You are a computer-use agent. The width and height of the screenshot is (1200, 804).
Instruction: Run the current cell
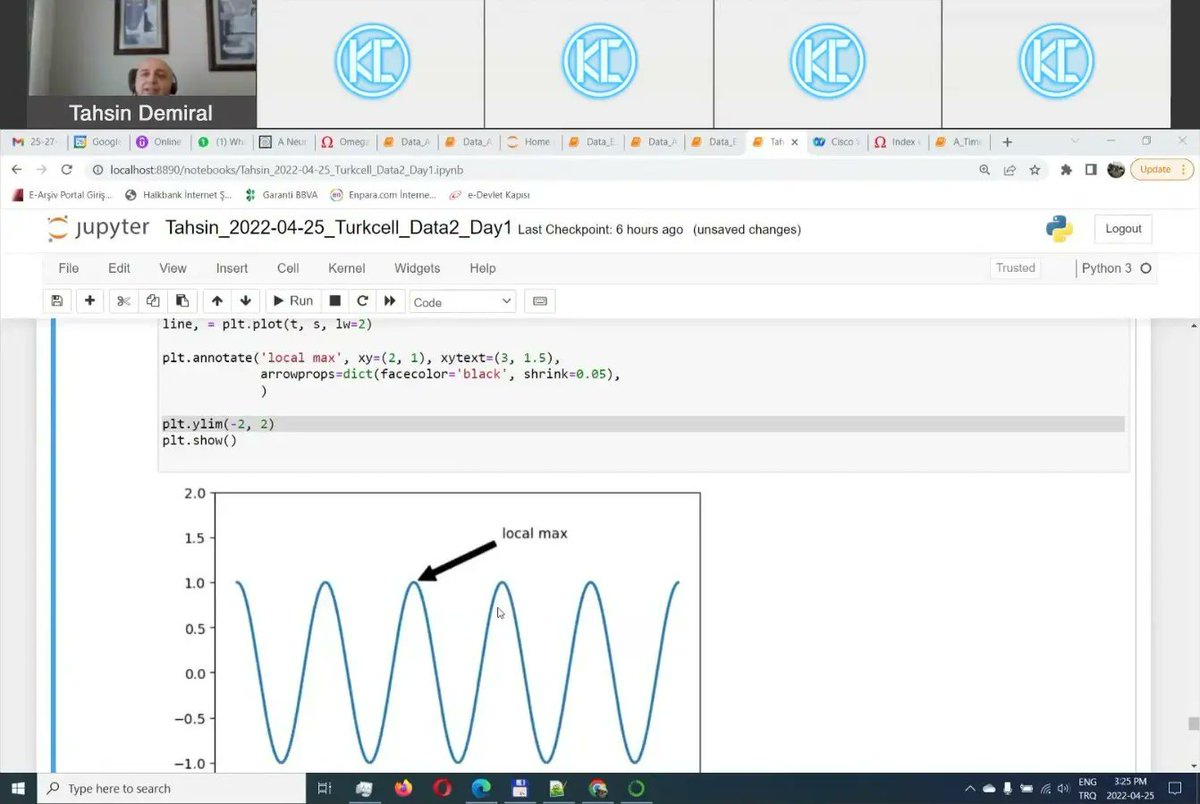291,301
